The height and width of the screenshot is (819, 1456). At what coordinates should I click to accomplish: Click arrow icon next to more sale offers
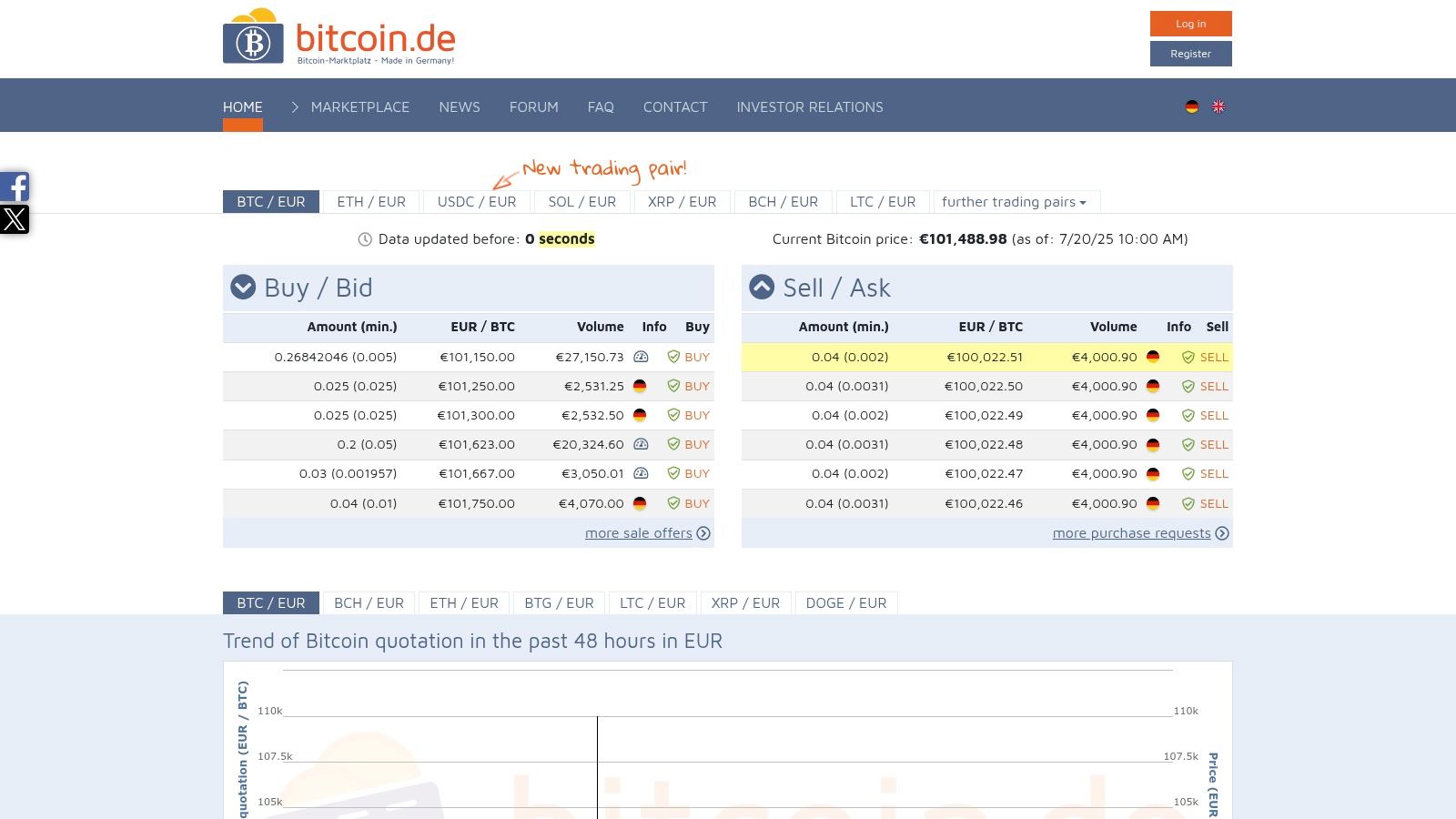tap(703, 533)
